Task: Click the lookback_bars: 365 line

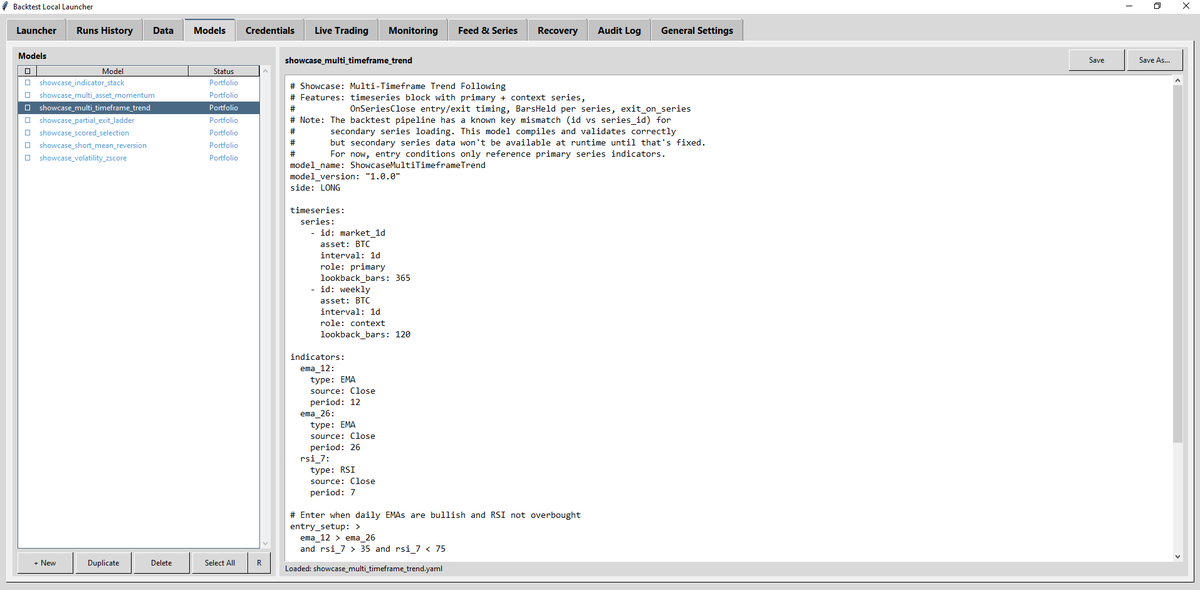Action: tap(365, 277)
